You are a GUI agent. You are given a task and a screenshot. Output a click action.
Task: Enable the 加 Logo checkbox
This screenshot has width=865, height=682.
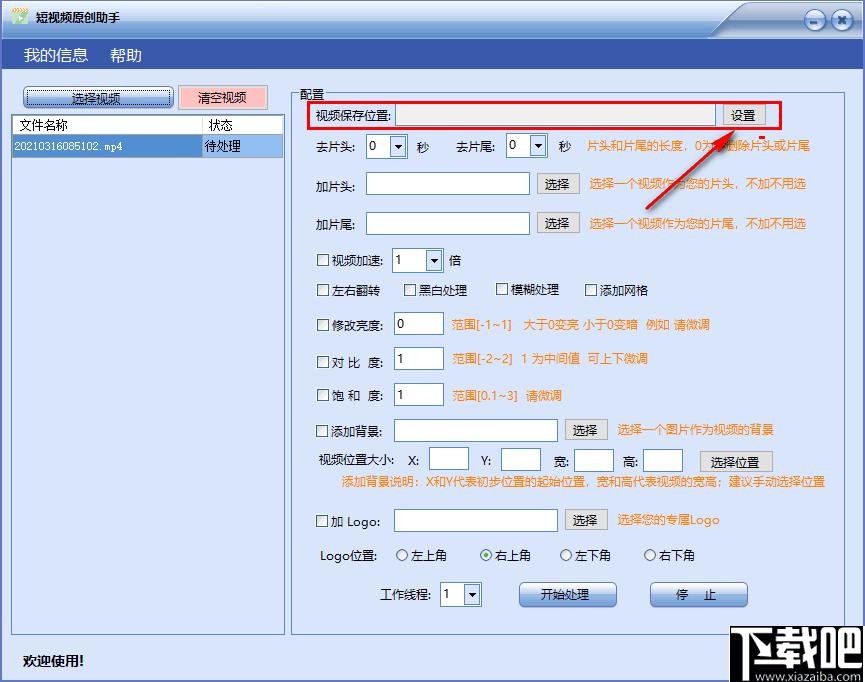322,521
